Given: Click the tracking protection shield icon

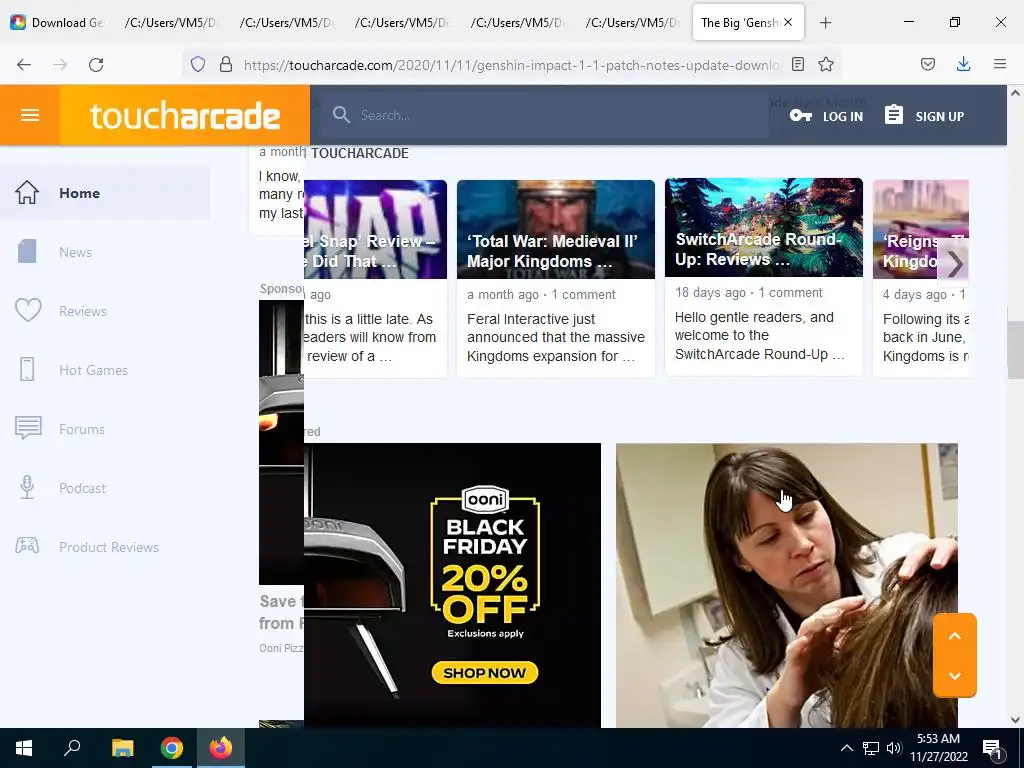Looking at the screenshot, I should coord(198,64).
